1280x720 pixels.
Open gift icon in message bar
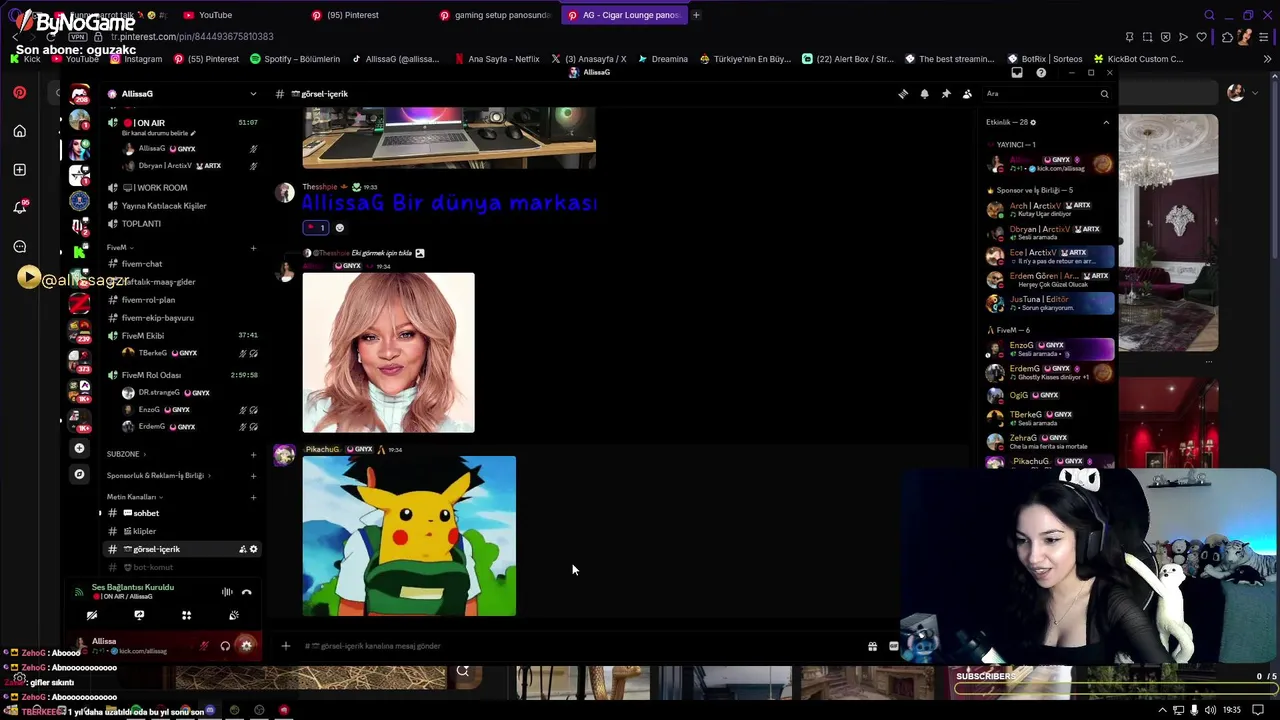click(872, 646)
